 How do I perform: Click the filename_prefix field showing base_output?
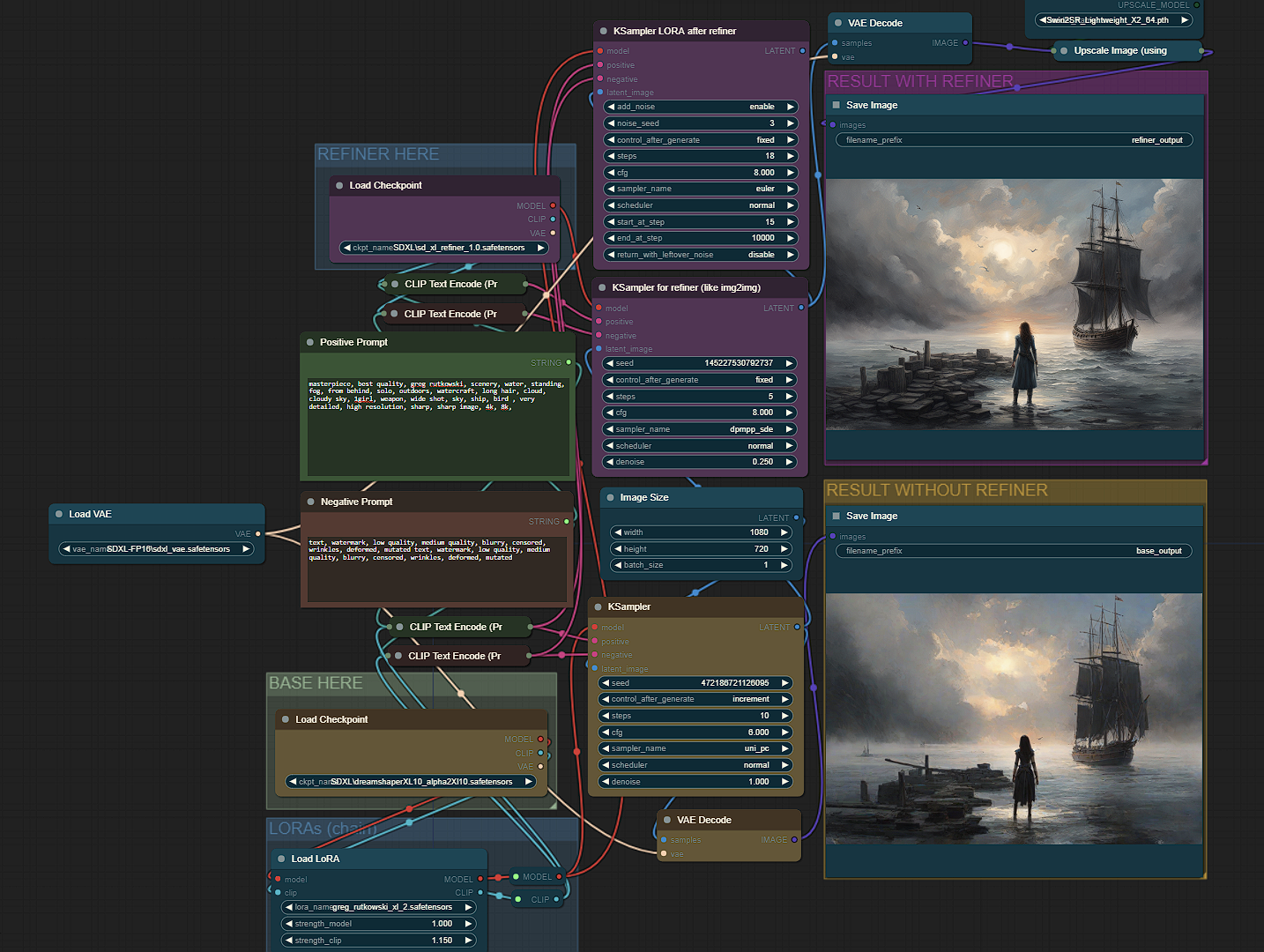tap(1013, 551)
